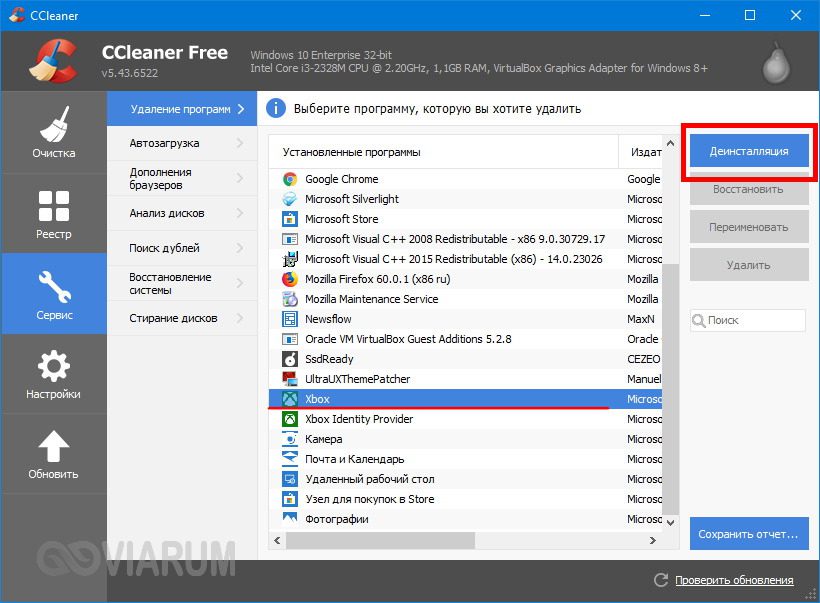The height and width of the screenshot is (603, 820).
Task: Click the blue info icon
Action: pos(276,109)
